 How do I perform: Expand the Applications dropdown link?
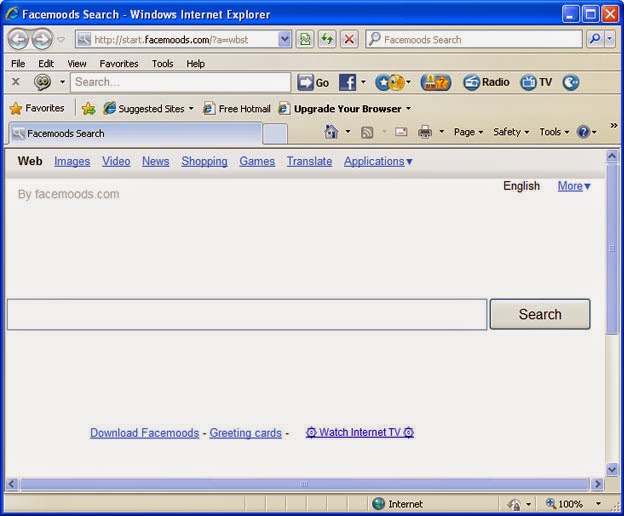point(378,162)
